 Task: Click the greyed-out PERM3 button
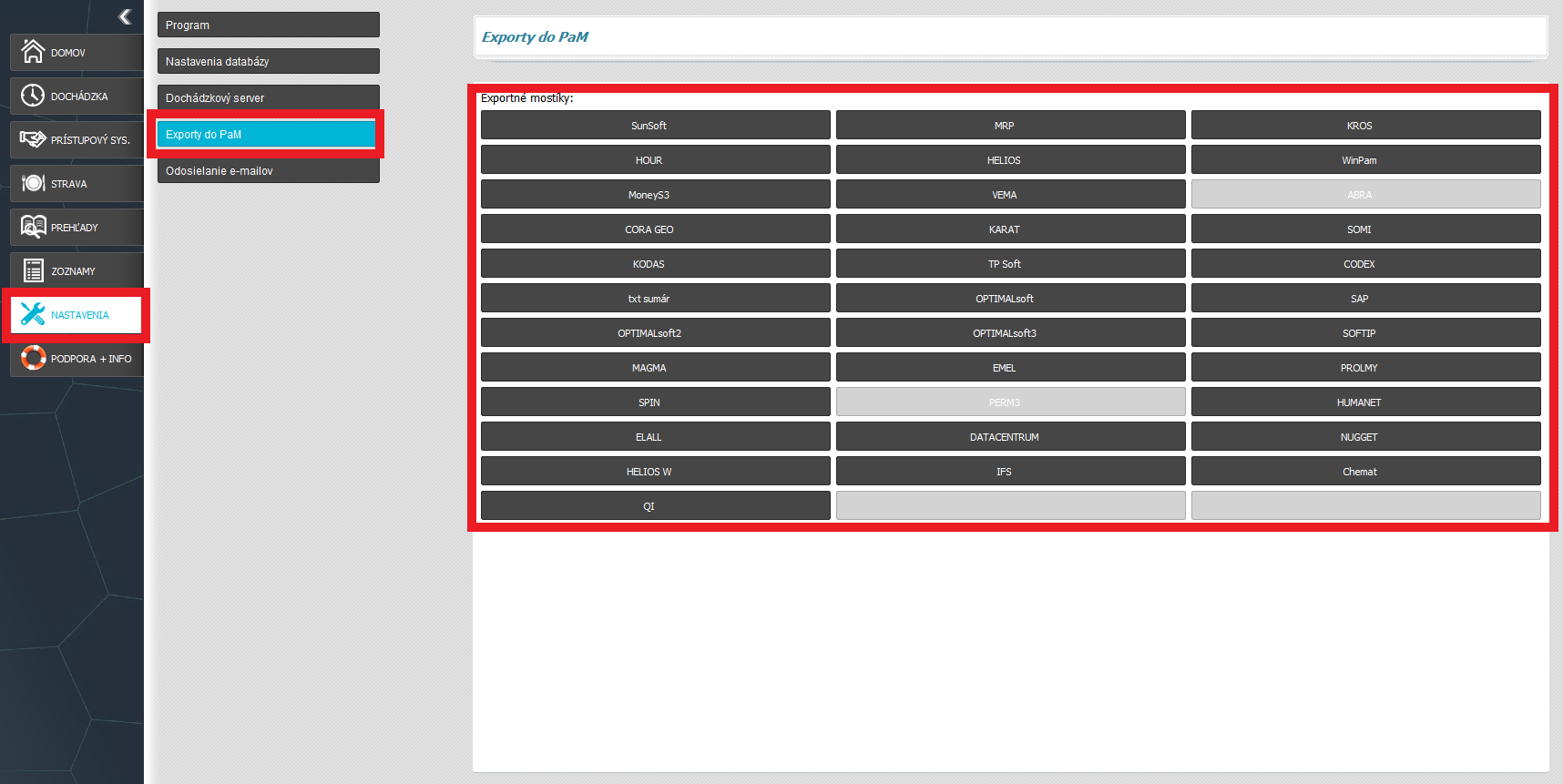point(1011,402)
